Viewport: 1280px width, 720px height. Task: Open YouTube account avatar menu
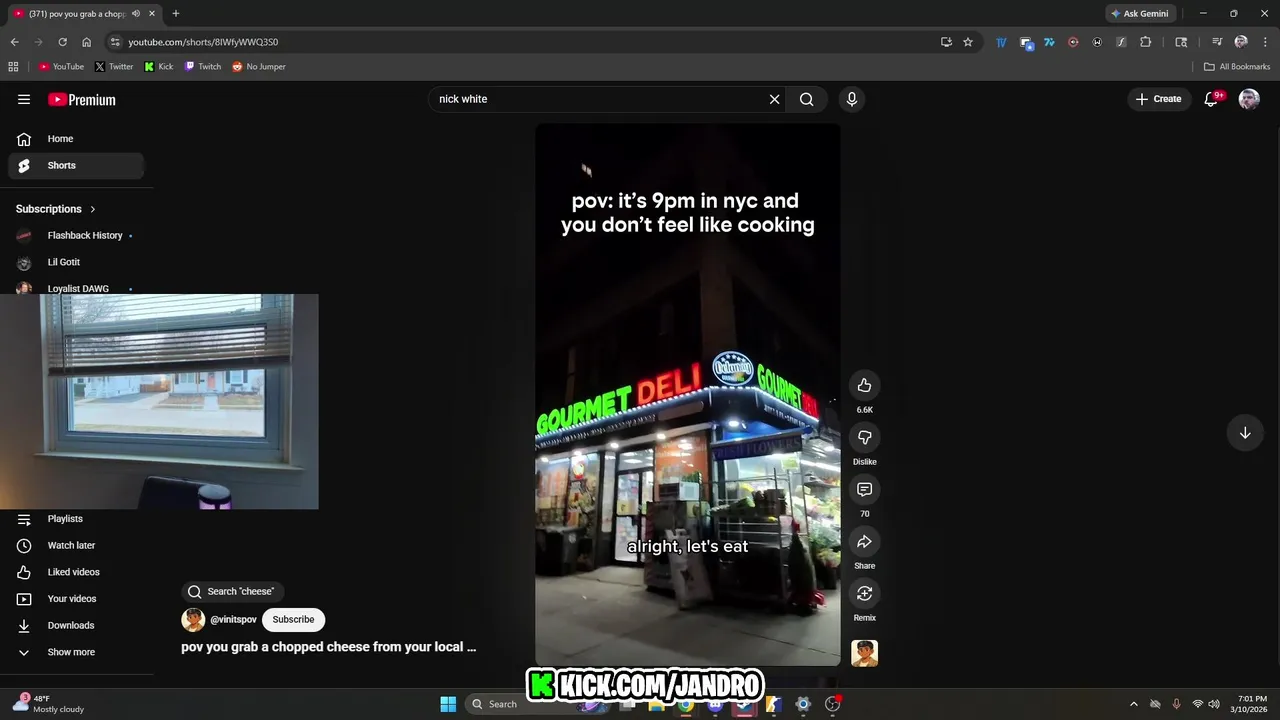click(1249, 99)
